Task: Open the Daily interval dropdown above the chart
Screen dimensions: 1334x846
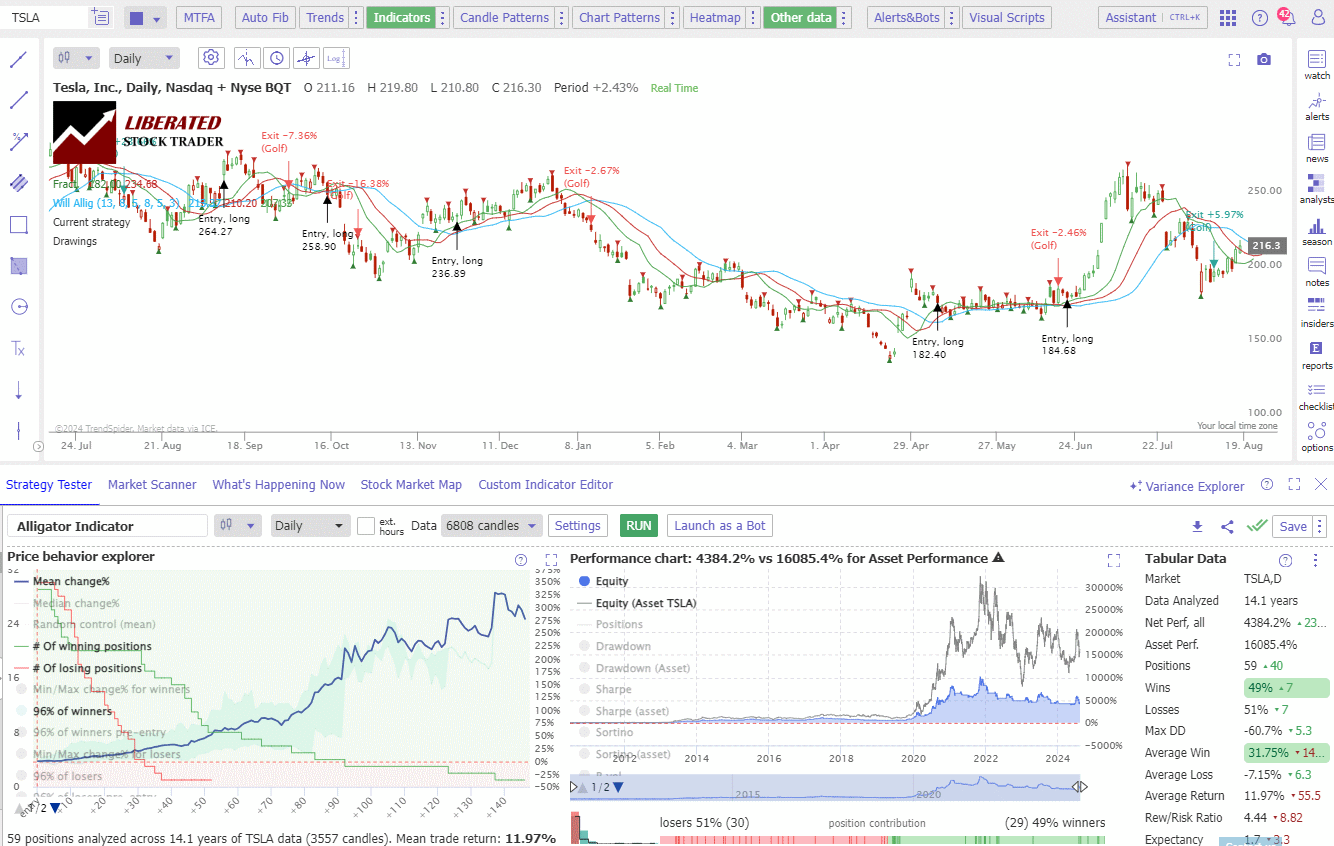Action: tap(143, 57)
